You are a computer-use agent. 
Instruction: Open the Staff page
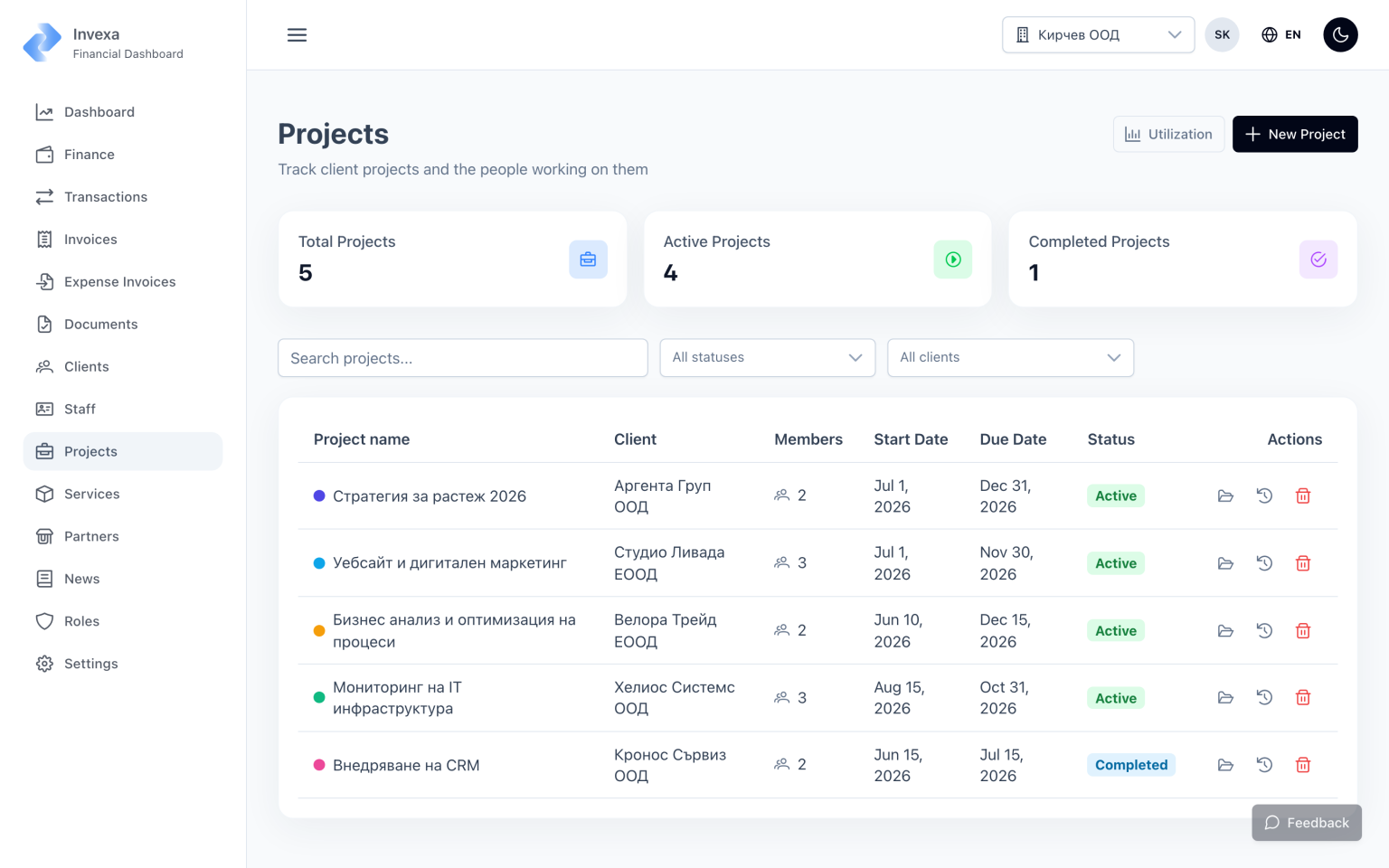point(123,410)
